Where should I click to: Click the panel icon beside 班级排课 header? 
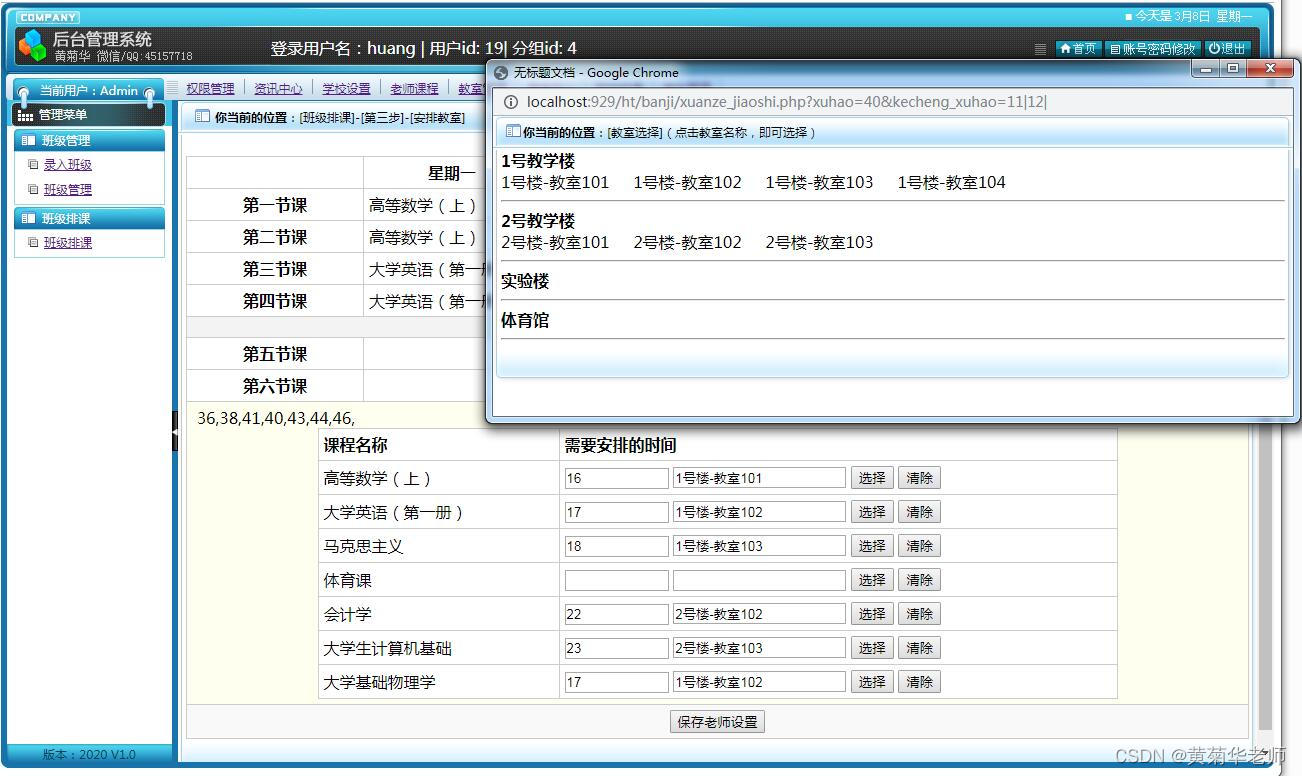point(28,218)
